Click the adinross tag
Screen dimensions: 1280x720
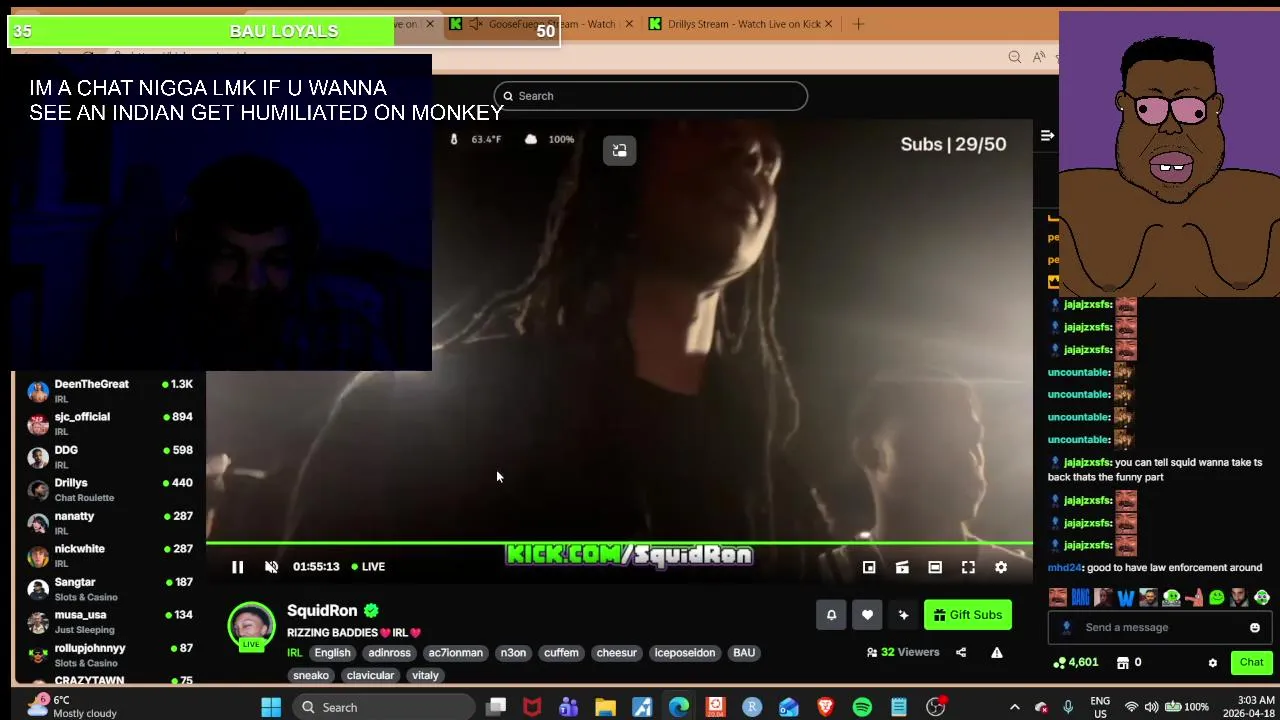[x=389, y=653]
